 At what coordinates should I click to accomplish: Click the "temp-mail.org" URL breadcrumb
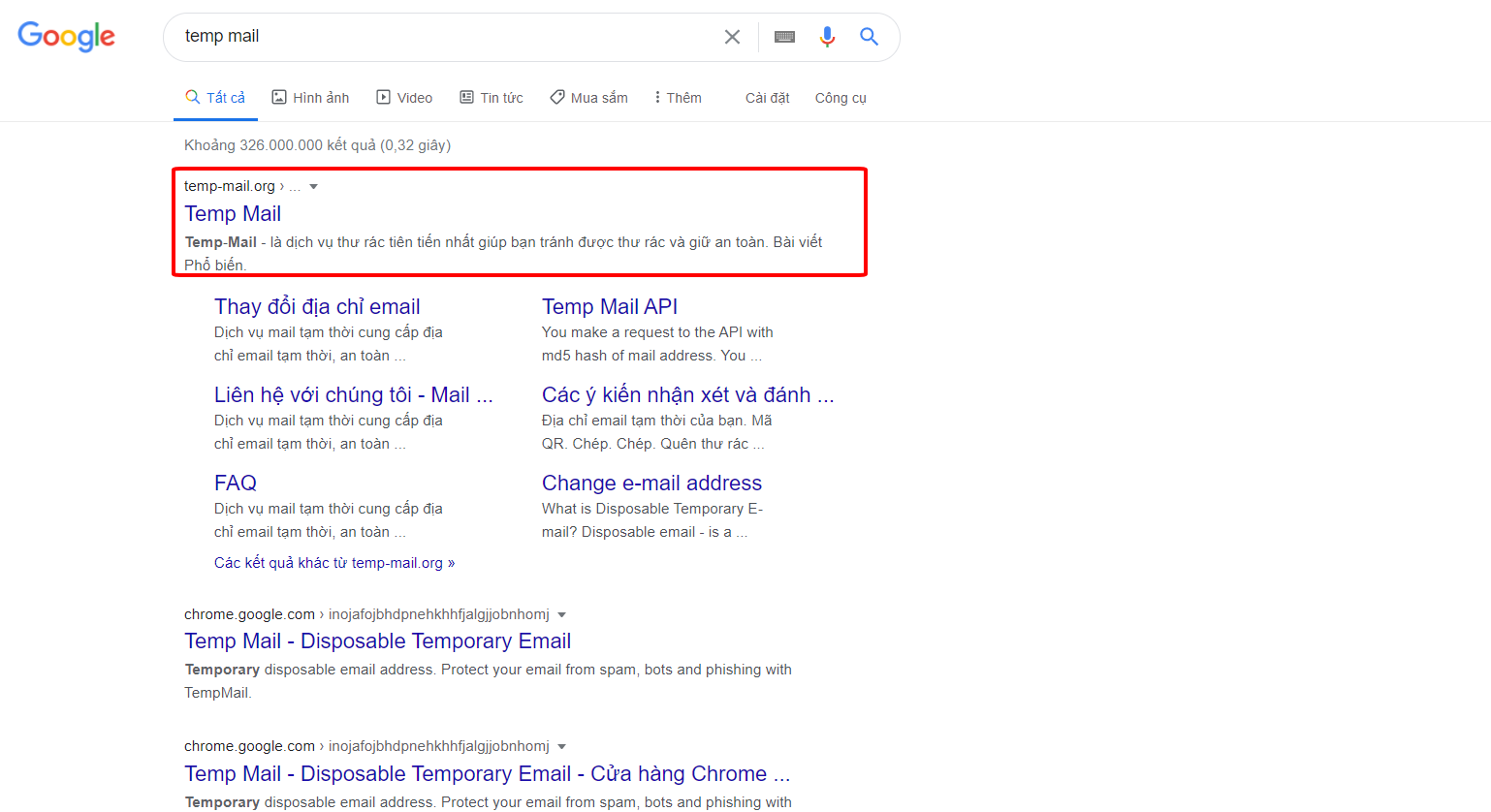[x=230, y=186]
